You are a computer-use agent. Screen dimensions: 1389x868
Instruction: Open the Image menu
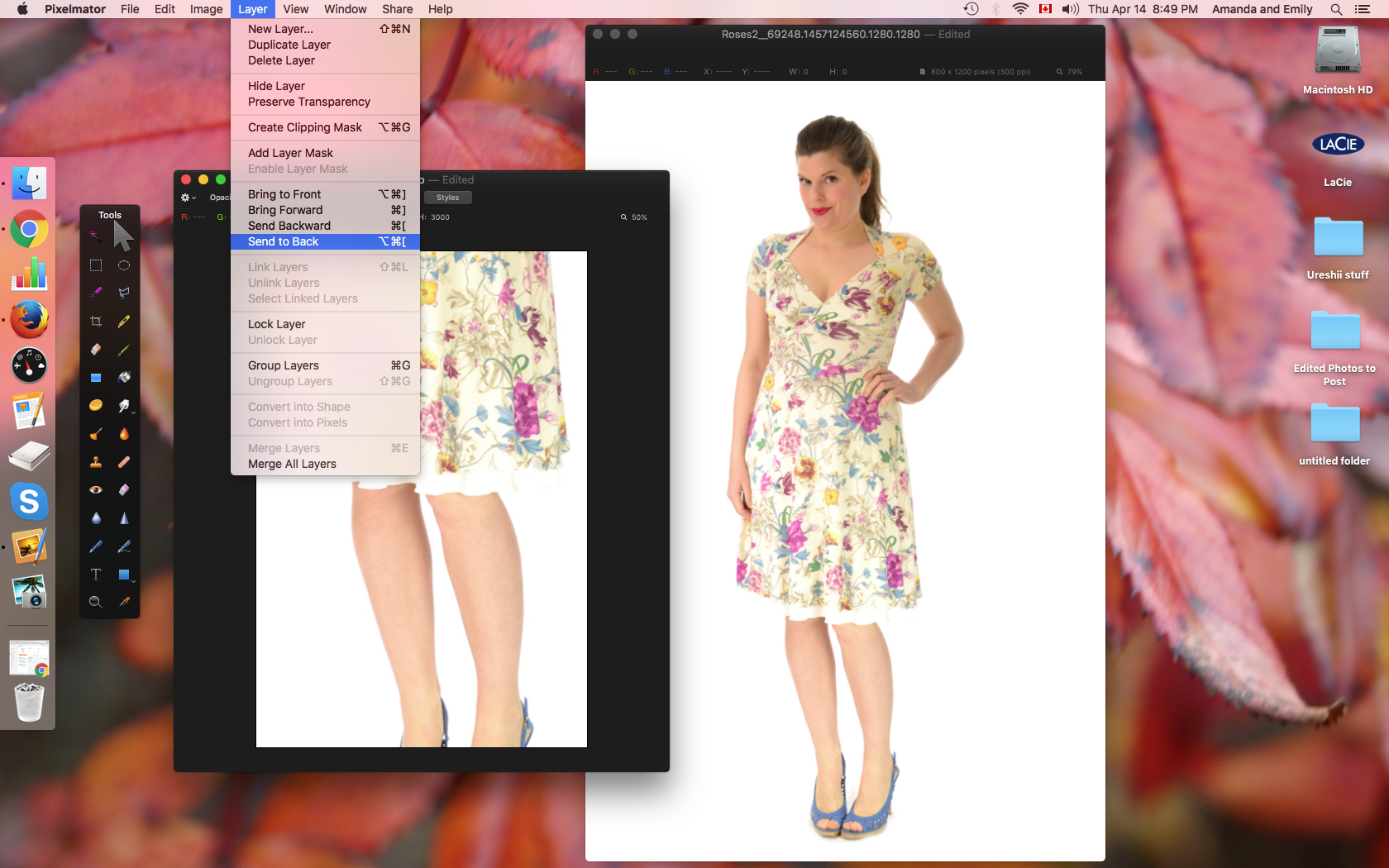206,9
